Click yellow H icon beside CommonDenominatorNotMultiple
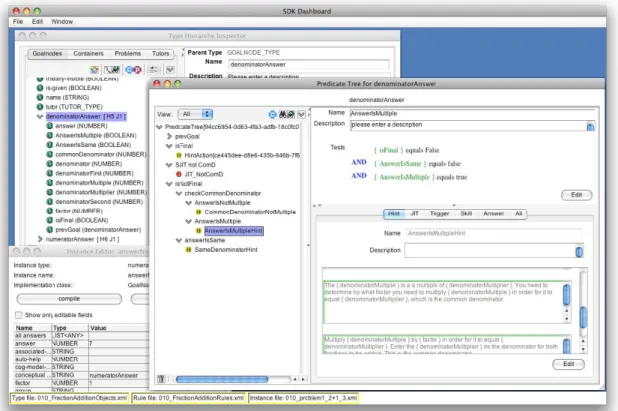This screenshot has height=411, width=618. point(199,212)
